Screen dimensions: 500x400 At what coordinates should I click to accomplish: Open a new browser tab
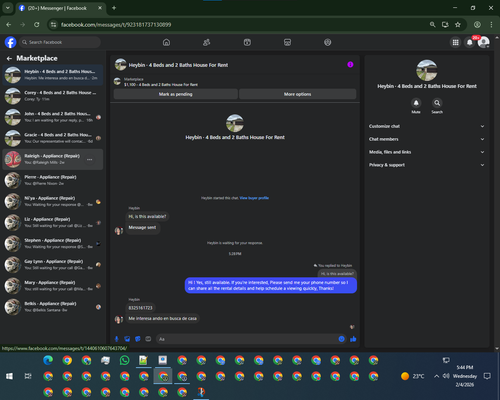pyautogui.click(x=114, y=8)
